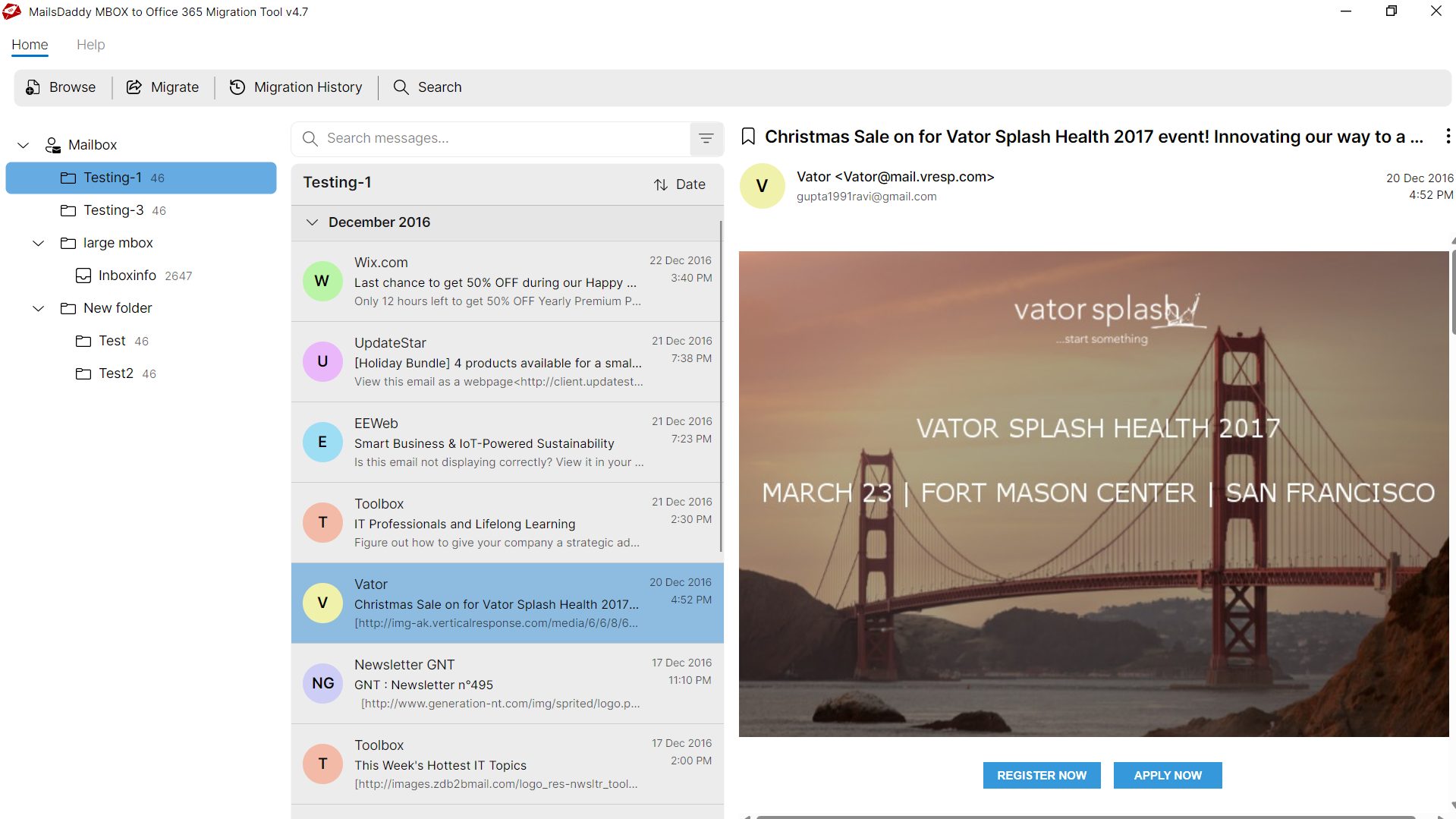
Task: Click the NG avatar of Newsletter GNT
Action: (322, 684)
